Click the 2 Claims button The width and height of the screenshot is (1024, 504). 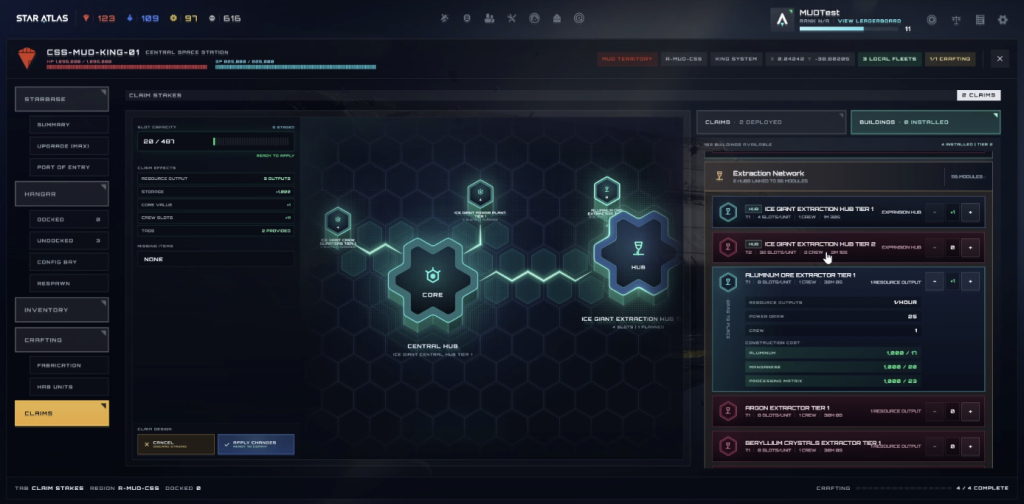pyautogui.click(x=978, y=95)
